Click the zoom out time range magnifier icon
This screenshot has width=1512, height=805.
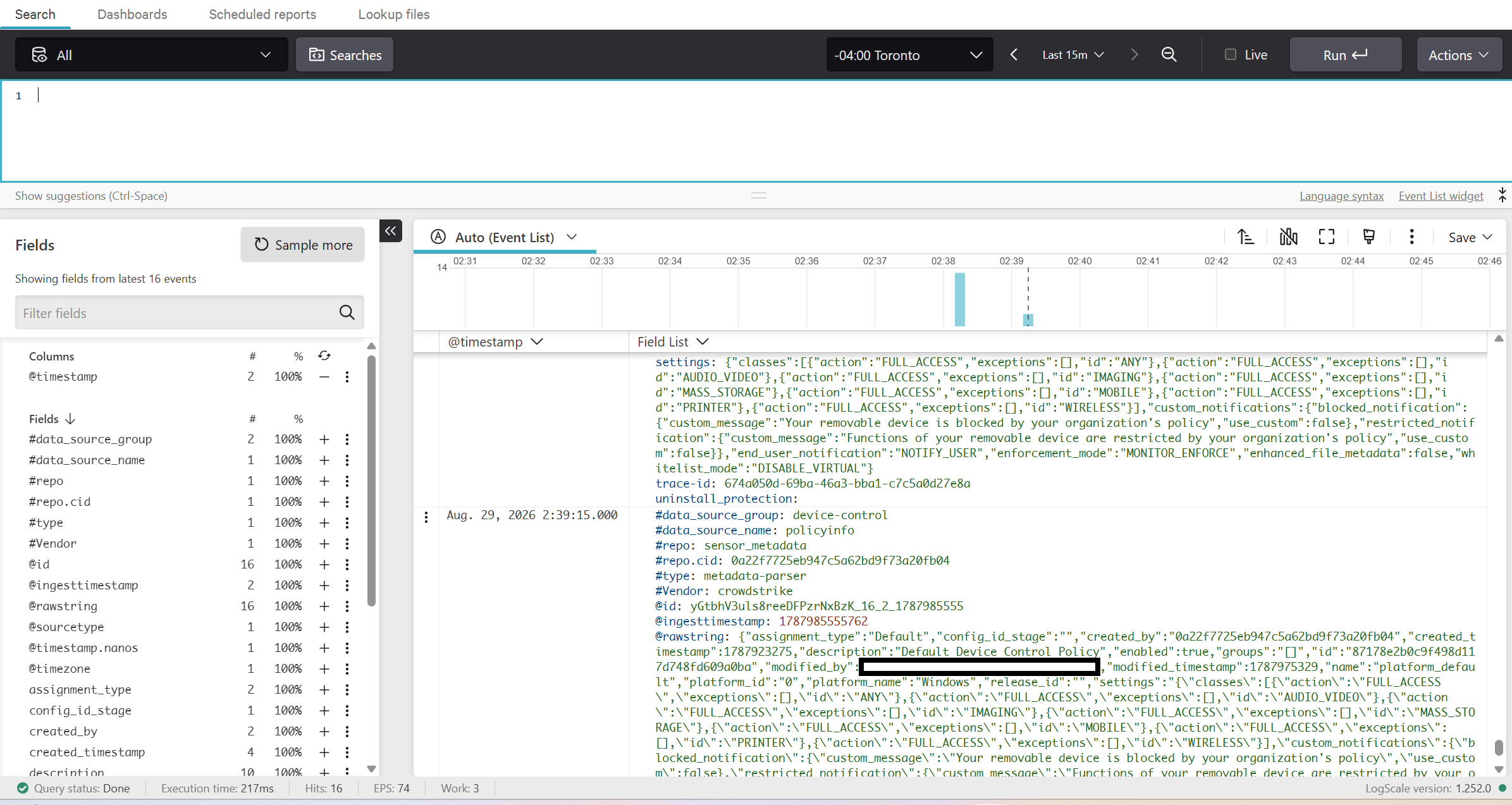point(1169,55)
